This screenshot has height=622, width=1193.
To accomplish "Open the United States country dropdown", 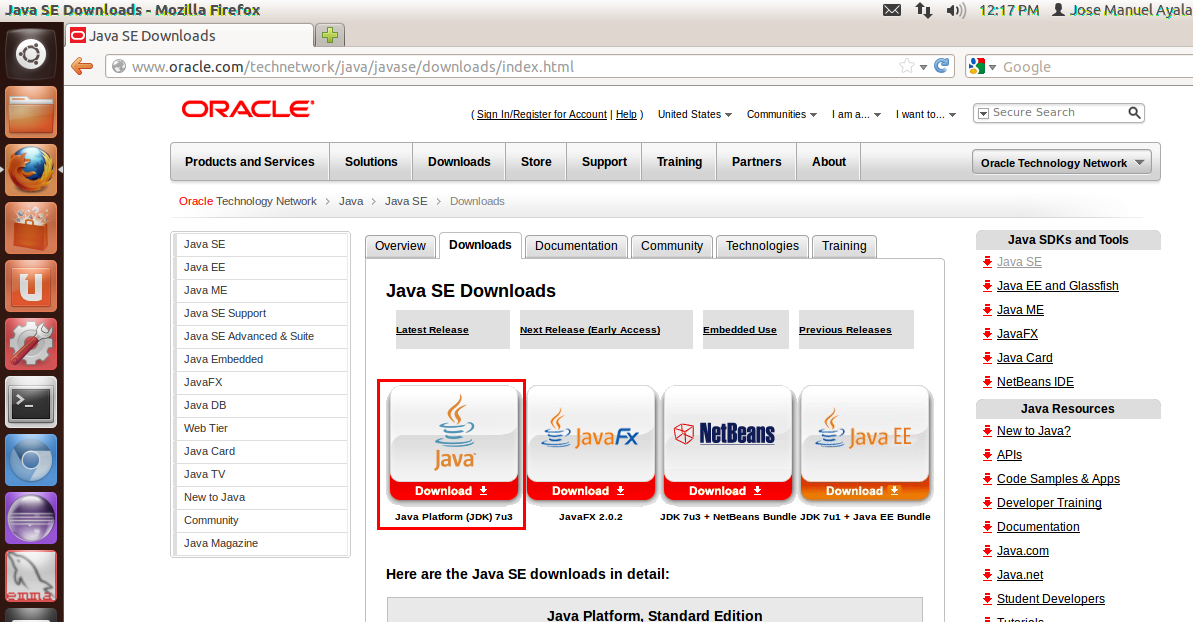I will click(695, 114).
